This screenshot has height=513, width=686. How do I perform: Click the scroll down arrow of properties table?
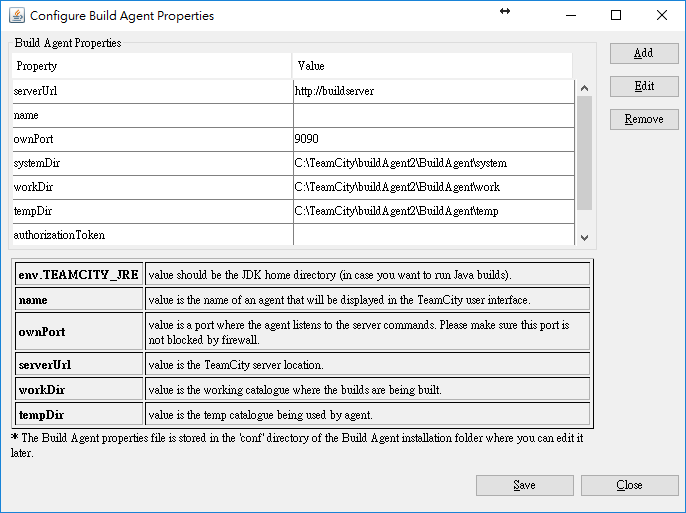pyautogui.click(x=584, y=237)
